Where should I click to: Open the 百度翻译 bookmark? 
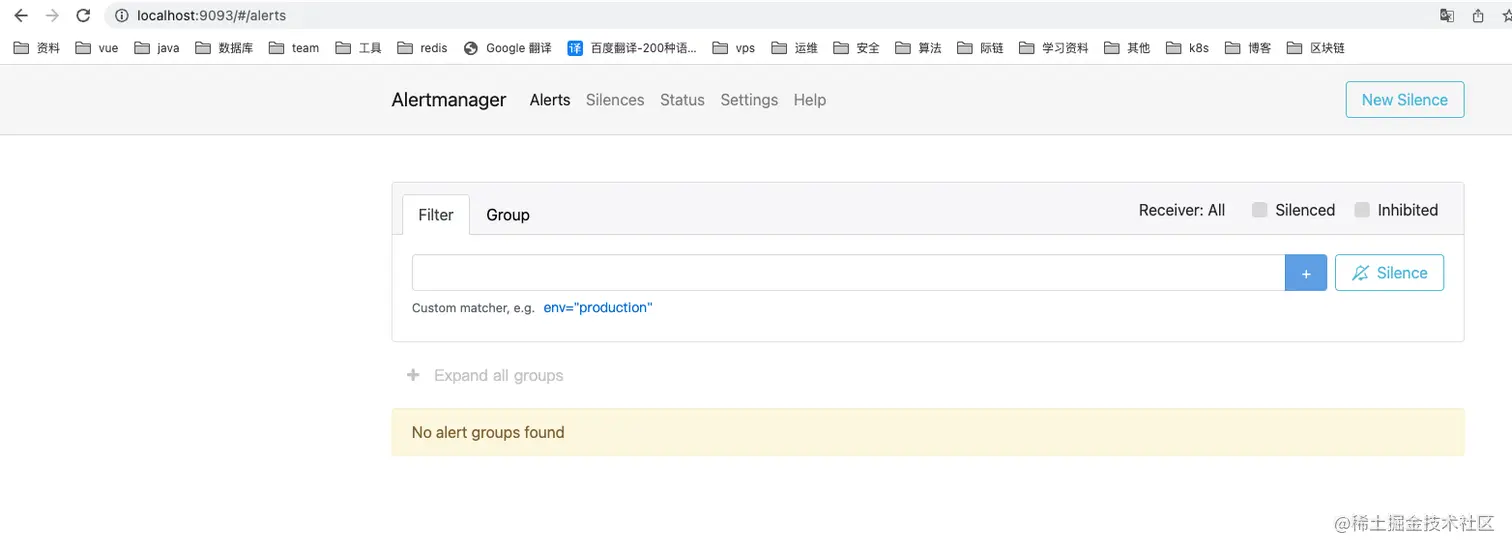click(x=632, y=48)
